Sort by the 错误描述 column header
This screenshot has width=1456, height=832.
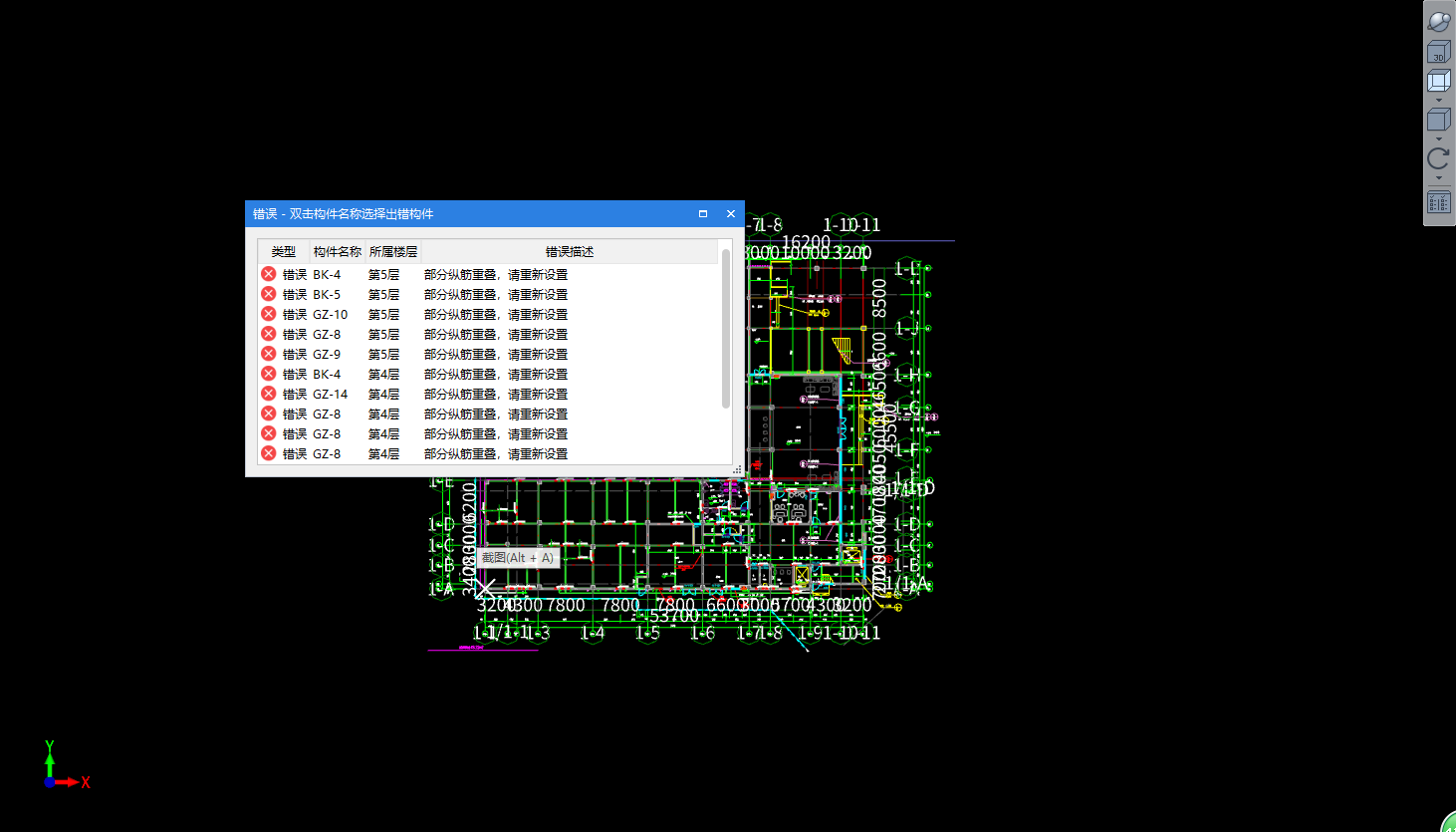(569, 251)
